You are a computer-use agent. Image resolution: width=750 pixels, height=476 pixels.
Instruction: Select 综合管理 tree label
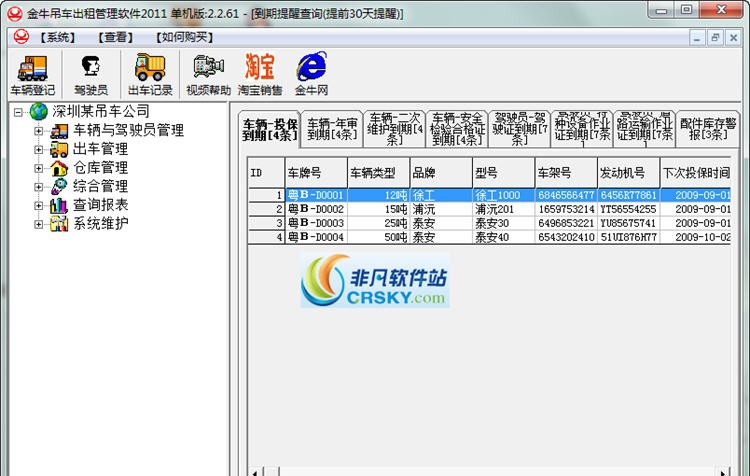100,186
